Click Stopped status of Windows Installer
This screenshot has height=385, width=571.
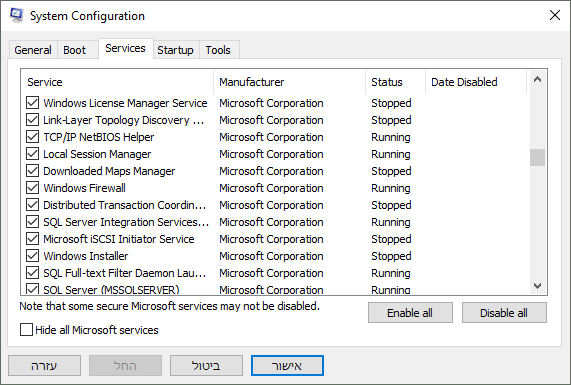click(391, 256)
